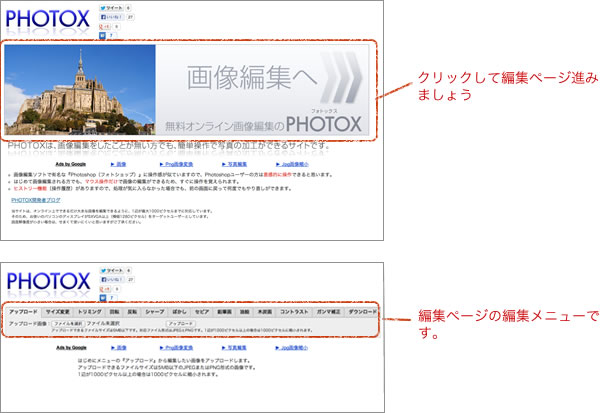Click the Mont Saint-Michel photo in banner
The height and width of the screenshot is (413, 607).
[x=80, y=90]
